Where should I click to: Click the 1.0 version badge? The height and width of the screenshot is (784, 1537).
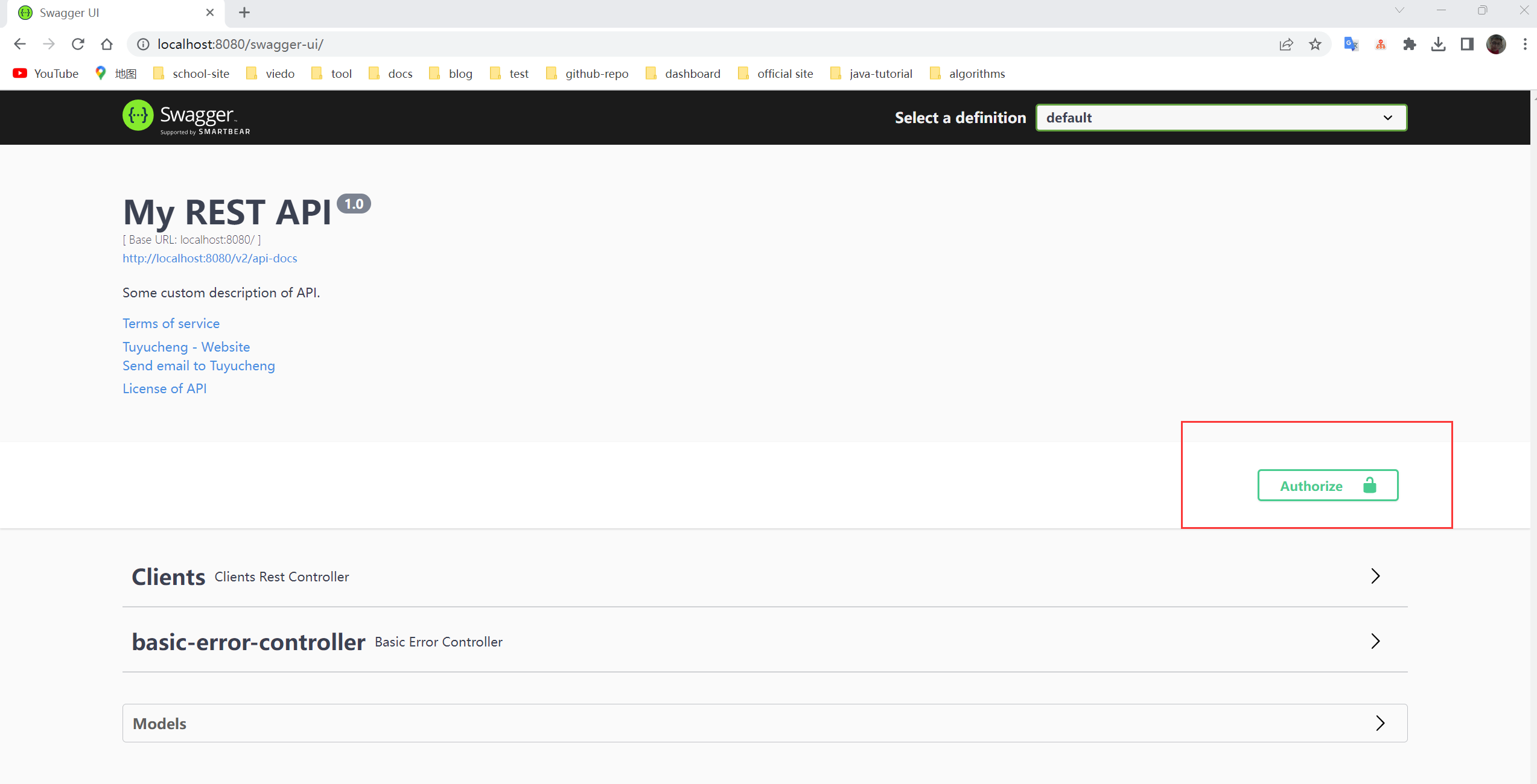(354, 204)
